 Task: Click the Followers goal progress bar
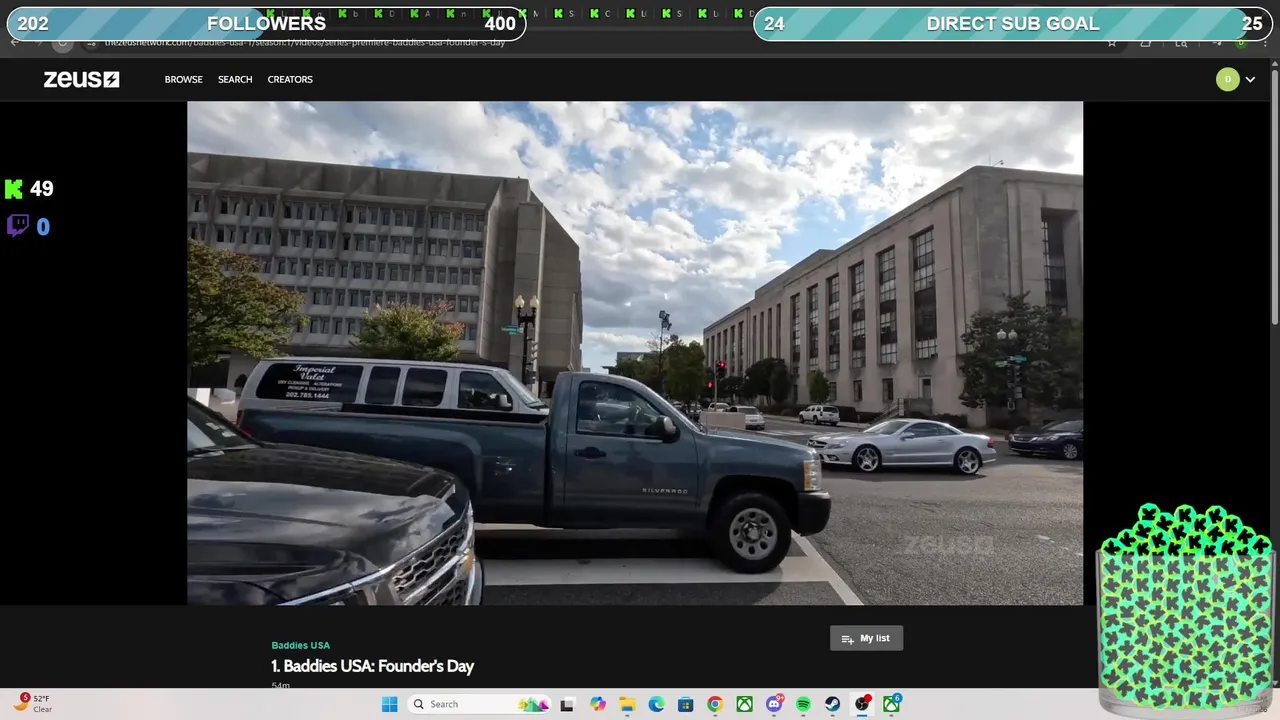click(x=266, y=24)
